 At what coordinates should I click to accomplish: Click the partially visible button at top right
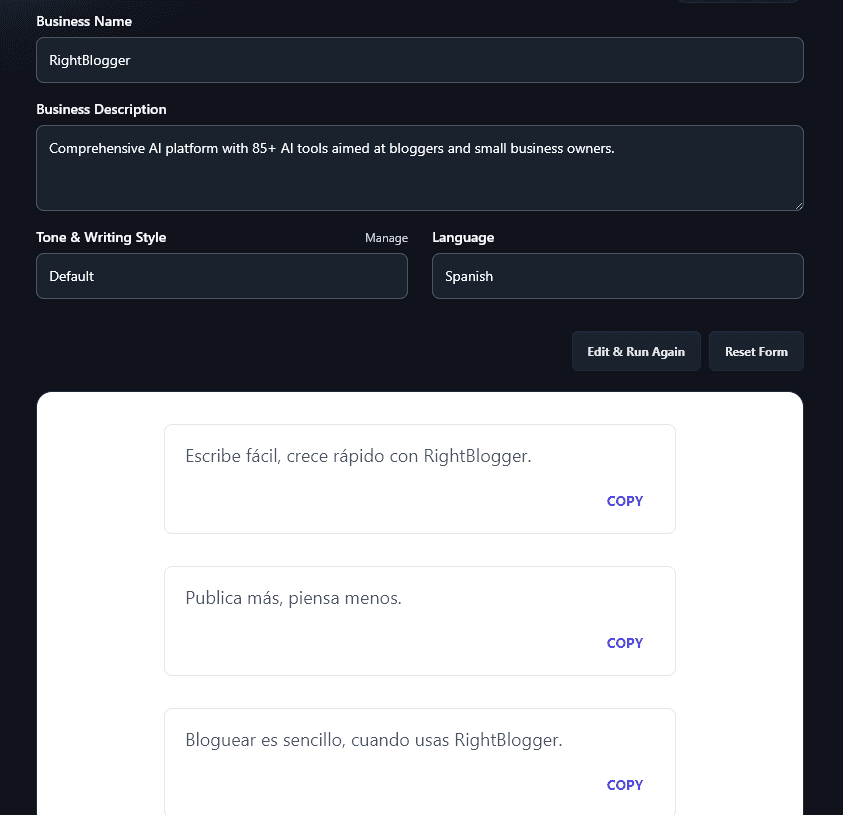coord(738,1)
